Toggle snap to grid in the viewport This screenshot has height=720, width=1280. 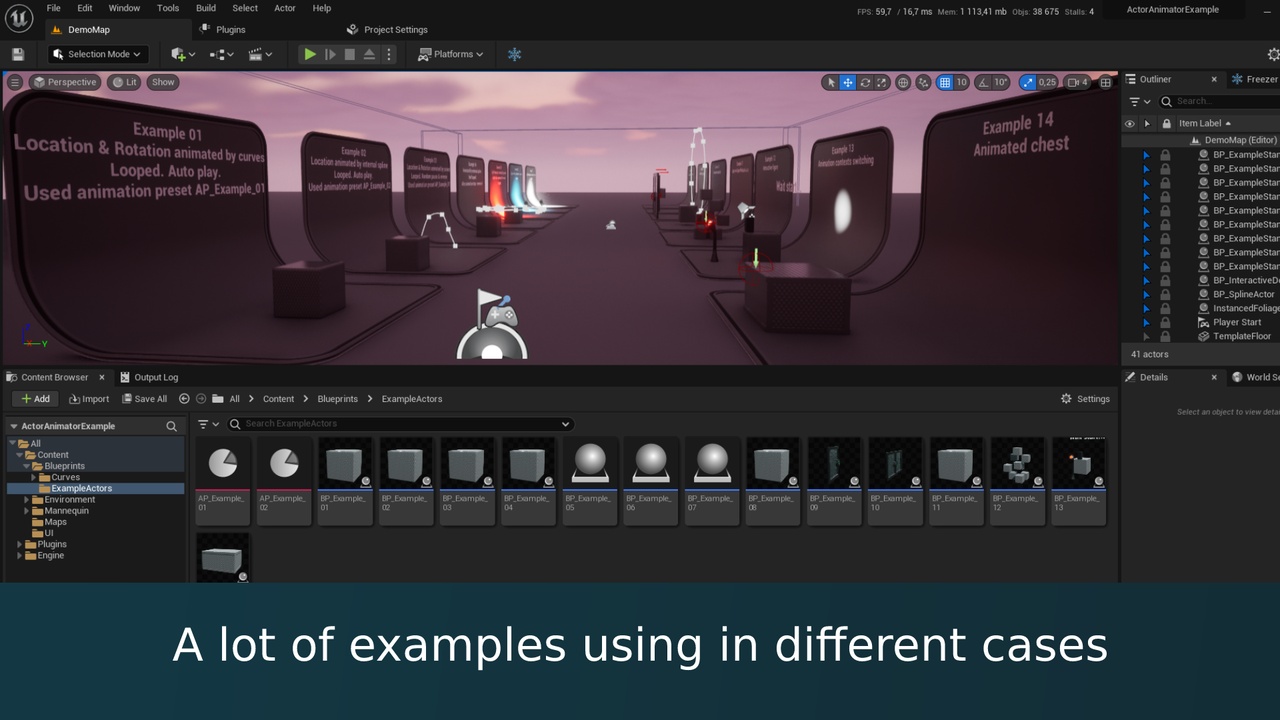[x=945, y=82]
